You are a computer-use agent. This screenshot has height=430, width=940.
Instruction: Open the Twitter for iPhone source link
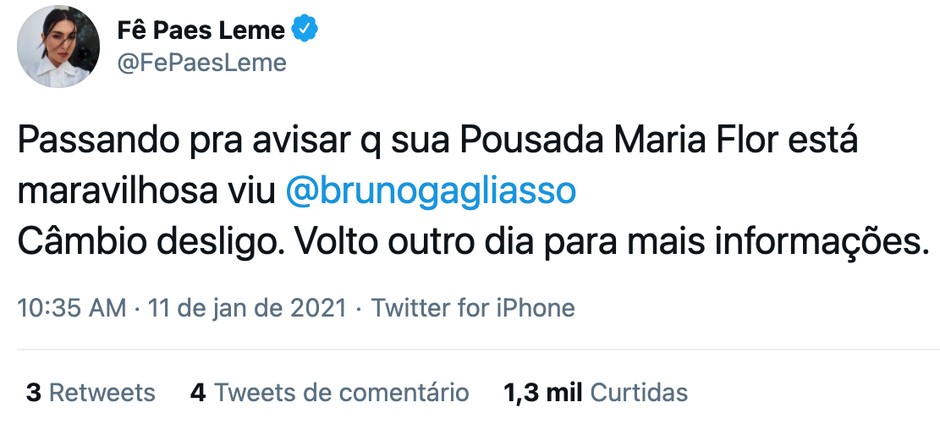[x=473, y=307]
